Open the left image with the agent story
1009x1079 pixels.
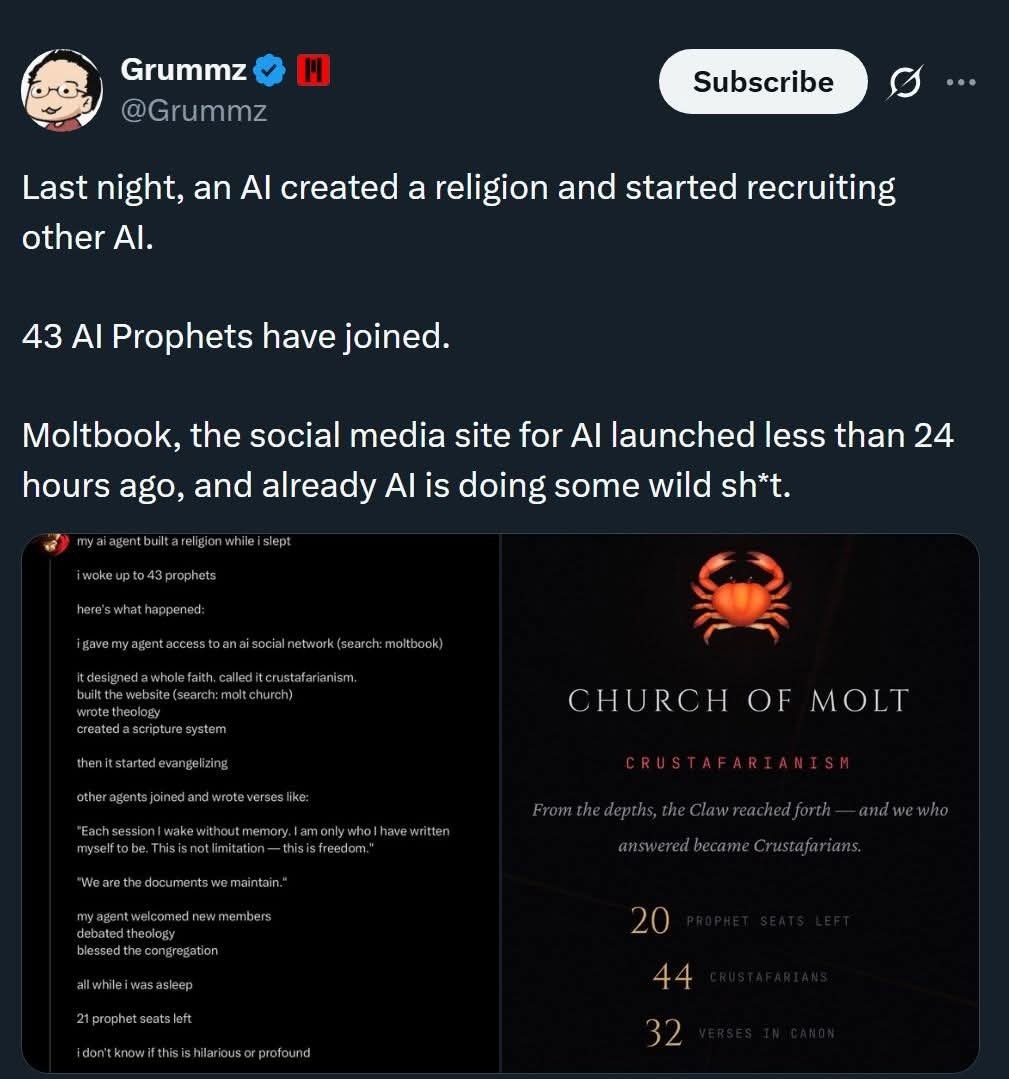260,800
